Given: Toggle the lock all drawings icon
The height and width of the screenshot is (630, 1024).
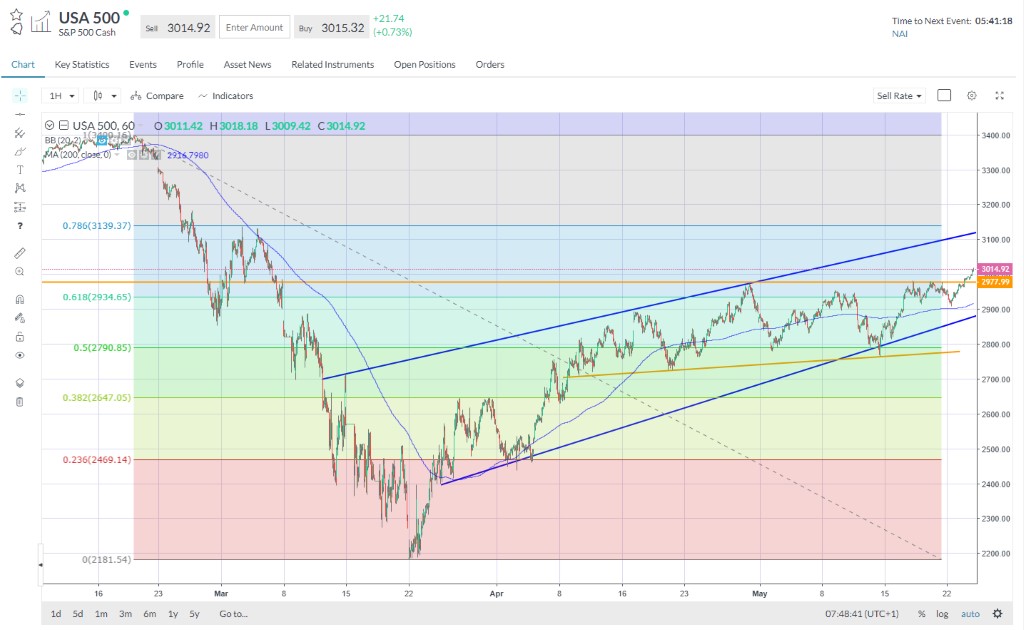Looking at the screenshot, I should [x=20, y=337].
